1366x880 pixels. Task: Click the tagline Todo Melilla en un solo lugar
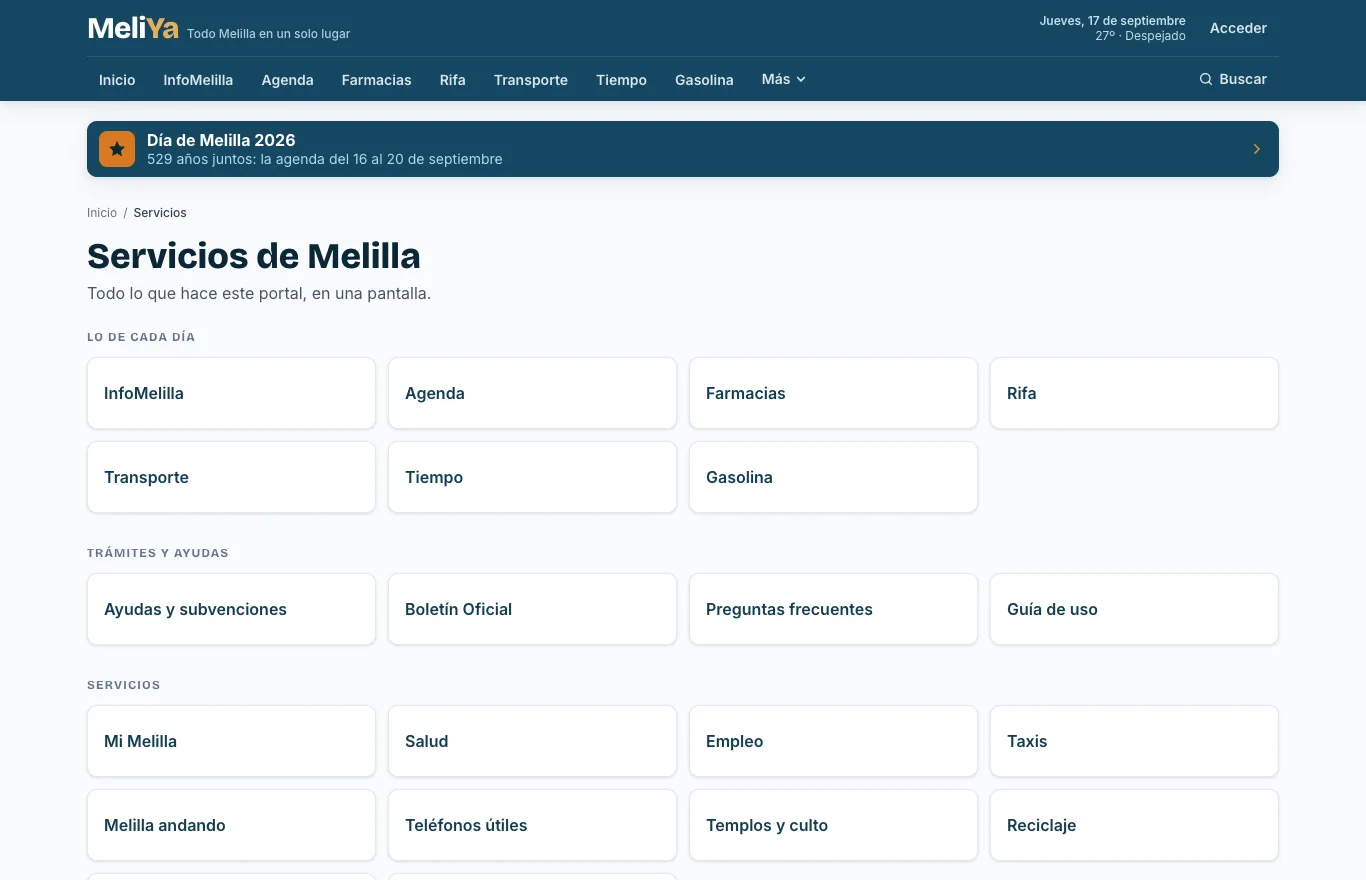point(268,34)
